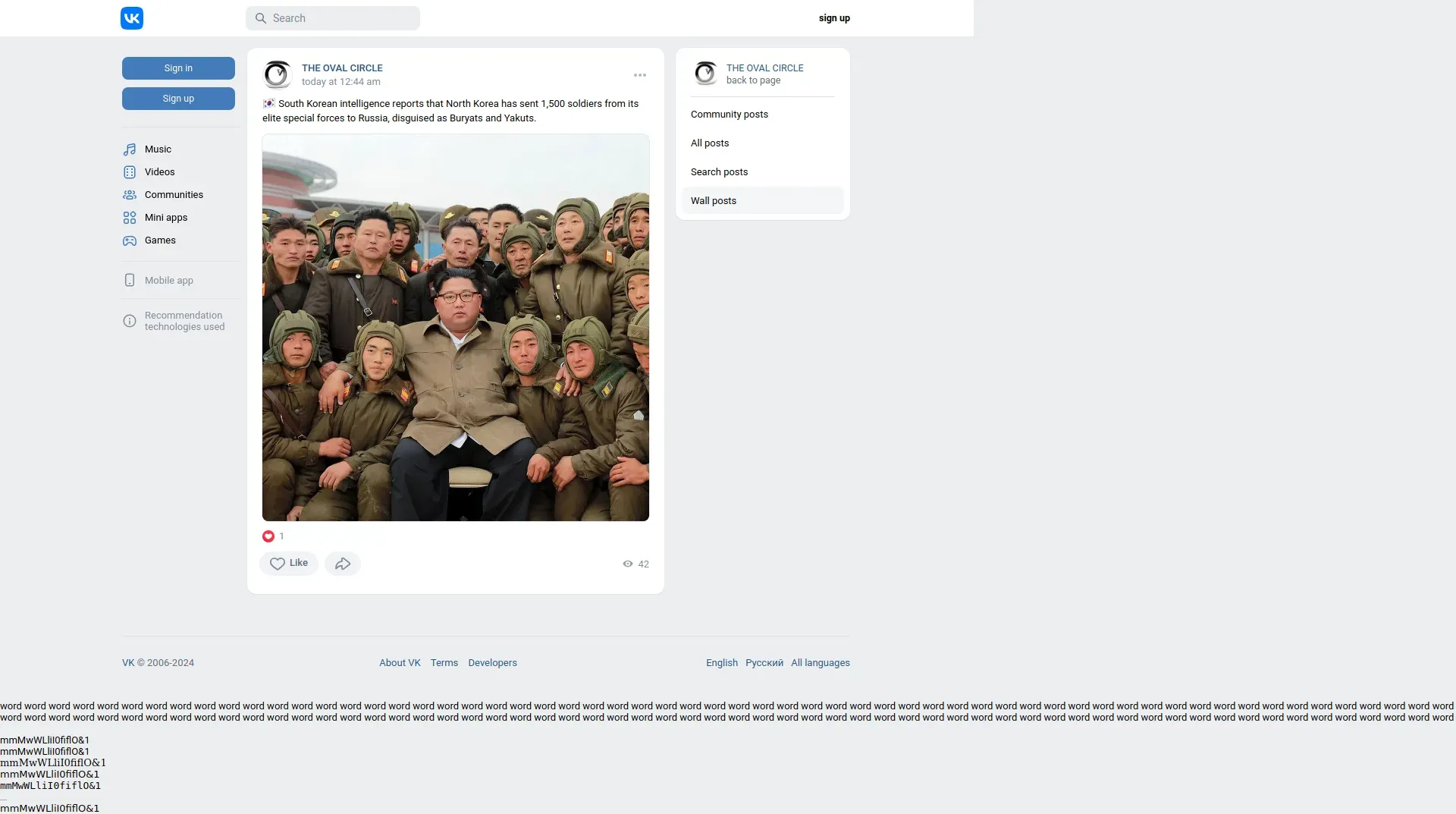The height and width of the screenshot is (814, 1456).
Task: Select the Games controller icon
Action: (130, 240)
